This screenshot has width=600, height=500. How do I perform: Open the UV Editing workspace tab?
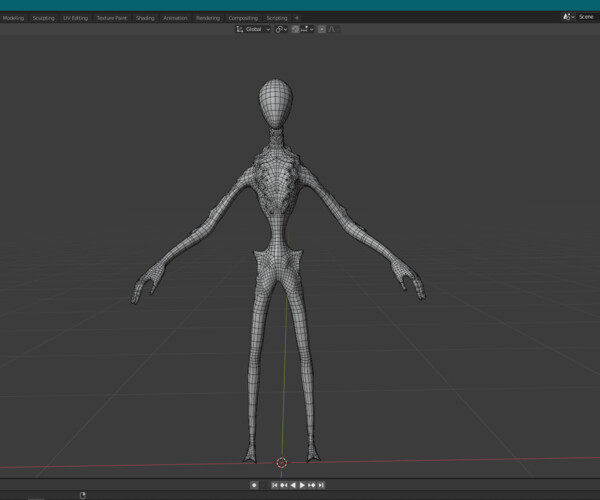pyautogui.click(x=75, y=18)
